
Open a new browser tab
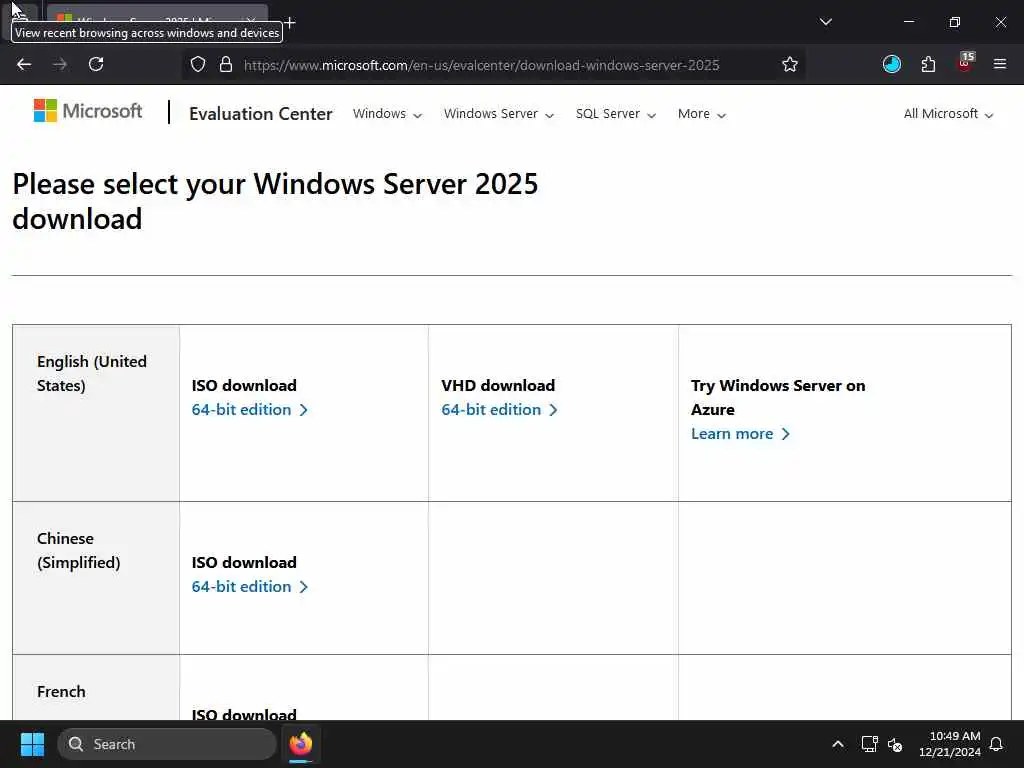click(290, 22)
